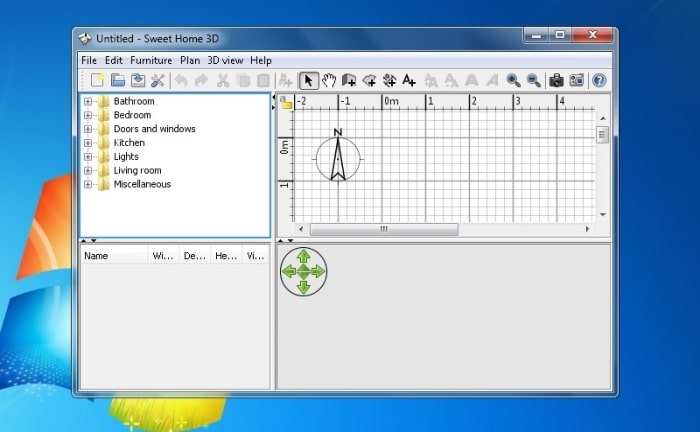This screenshot has width=700, height=432.
Task: Open Sweet Home 3D help icon
Action: [x=599, y=80]
